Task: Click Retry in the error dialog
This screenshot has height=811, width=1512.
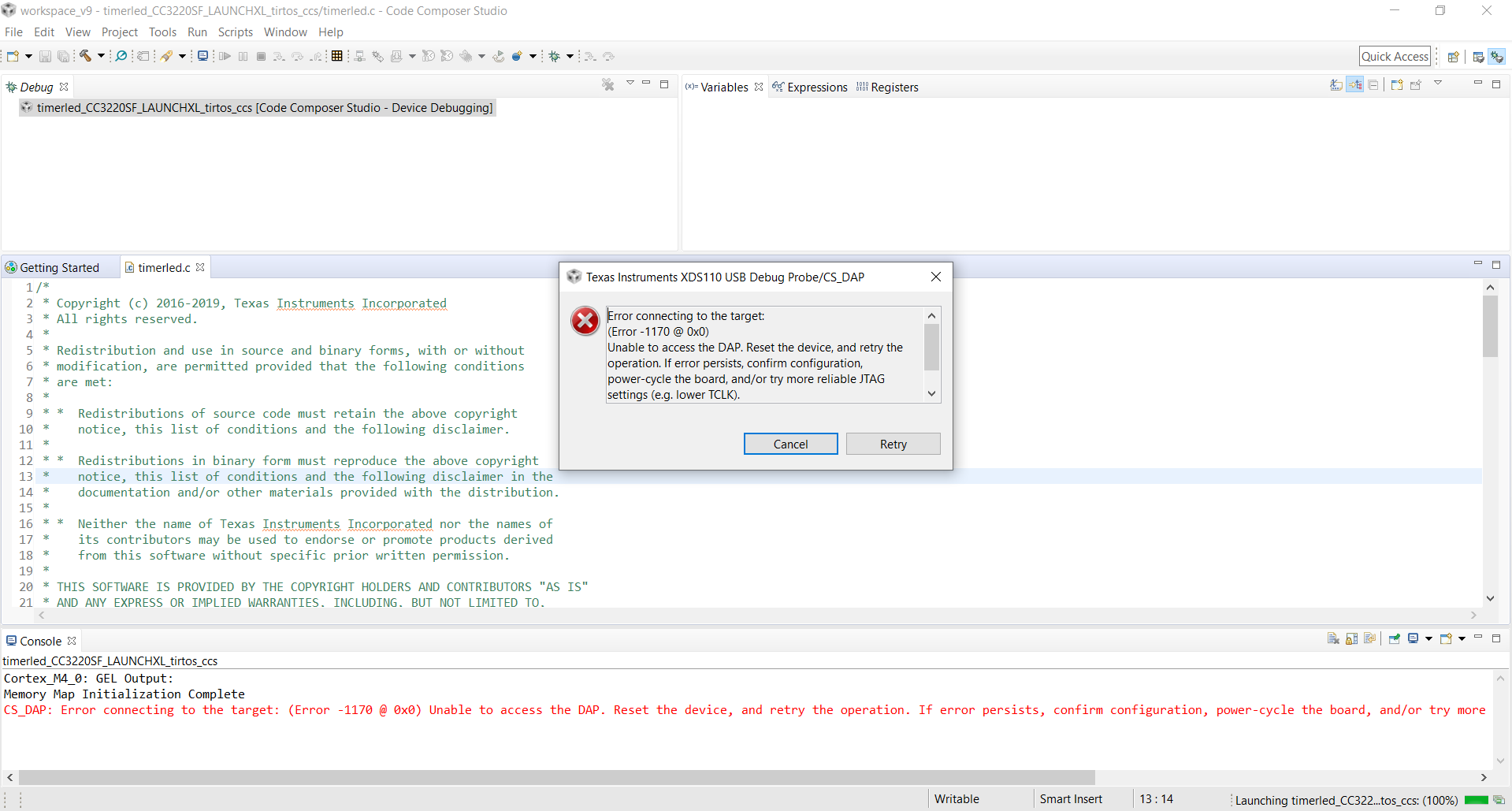Action: 893,444
